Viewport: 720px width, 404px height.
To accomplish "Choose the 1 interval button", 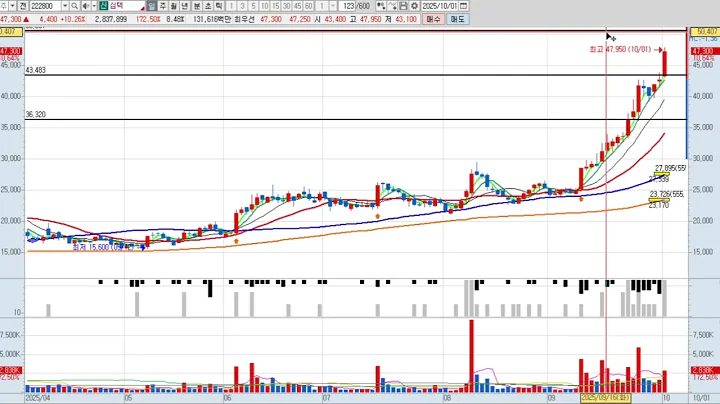I will pyautogui.click(x=231, y=6).
